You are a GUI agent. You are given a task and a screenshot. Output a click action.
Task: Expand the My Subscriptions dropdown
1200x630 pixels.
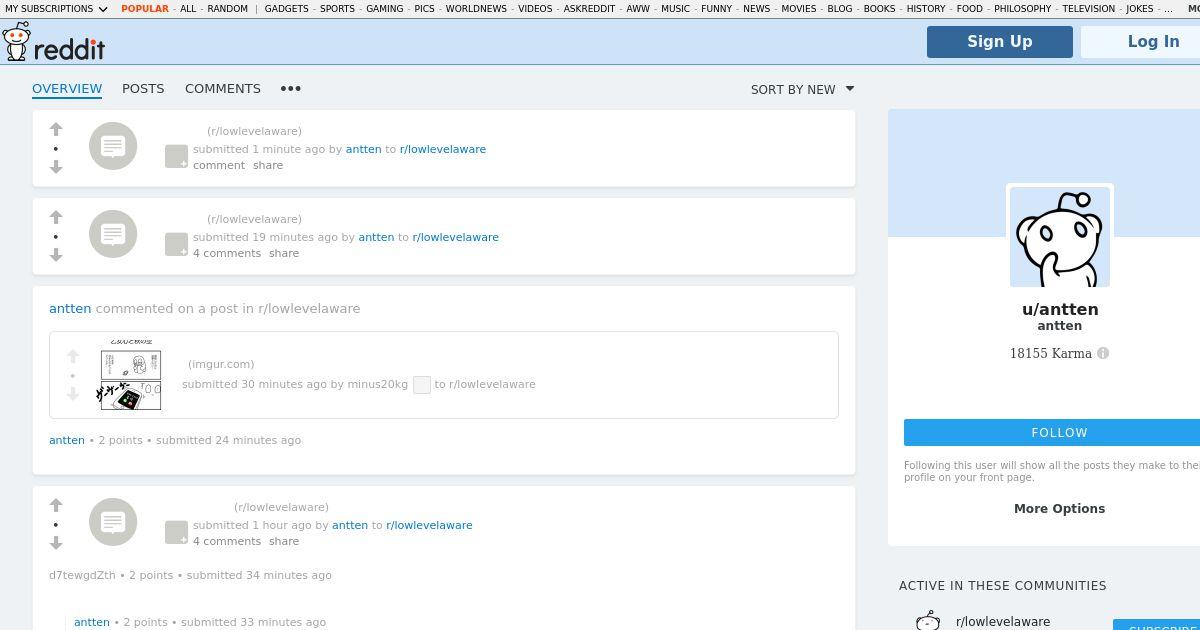tap(56, 9)
